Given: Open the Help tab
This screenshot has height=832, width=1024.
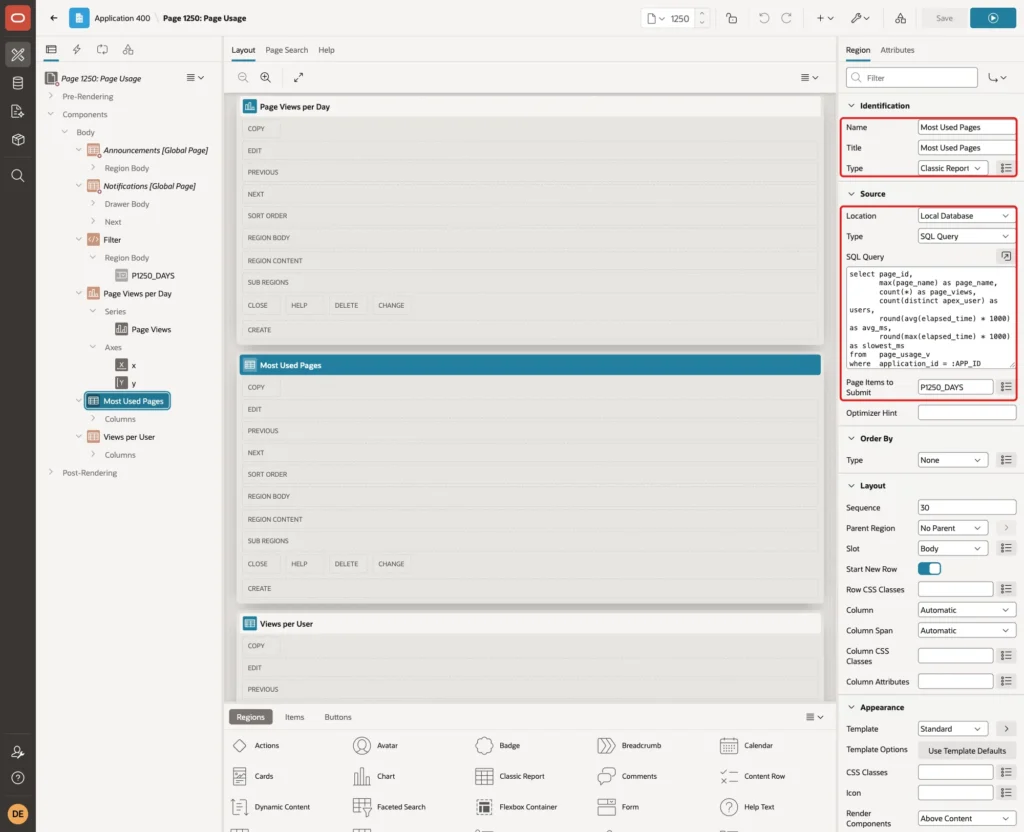Looking at the screenshot, I should pyautogui.click(x=326, y=50).
